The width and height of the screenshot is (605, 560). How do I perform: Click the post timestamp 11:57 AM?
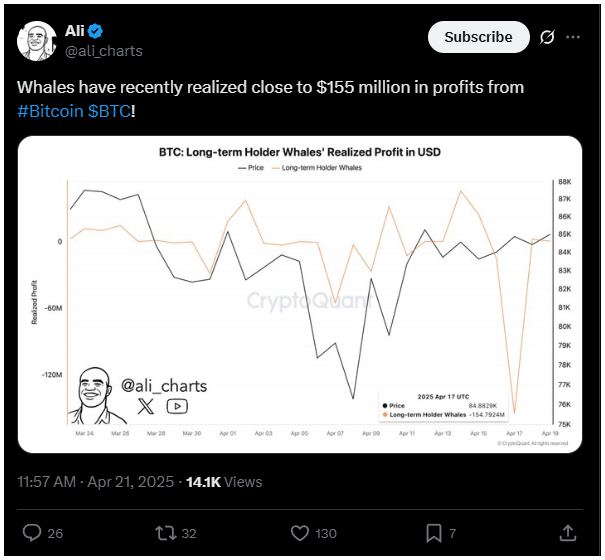tap(47, 482)
